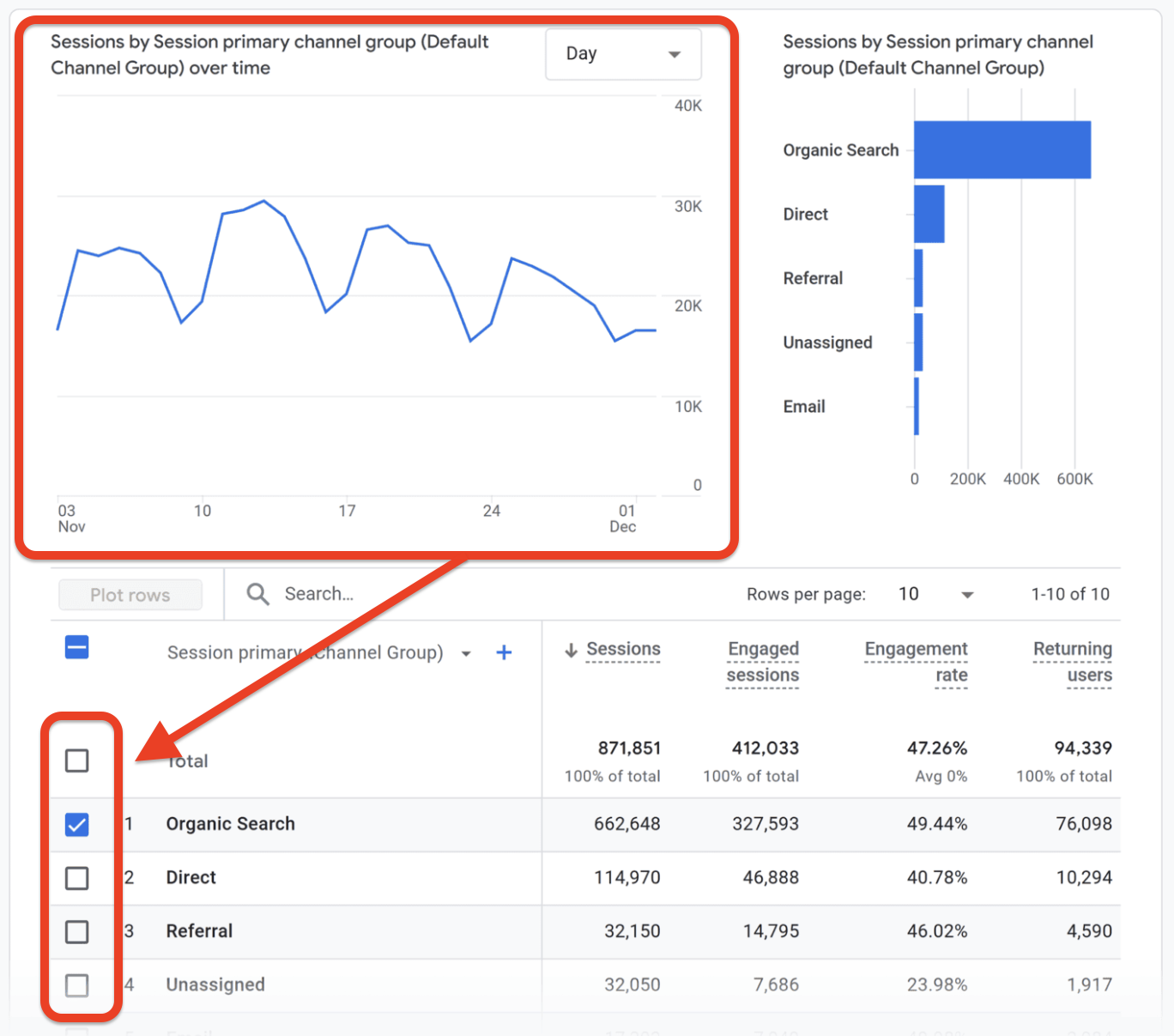Sort by Engaged sessions column header

(763, 662)
